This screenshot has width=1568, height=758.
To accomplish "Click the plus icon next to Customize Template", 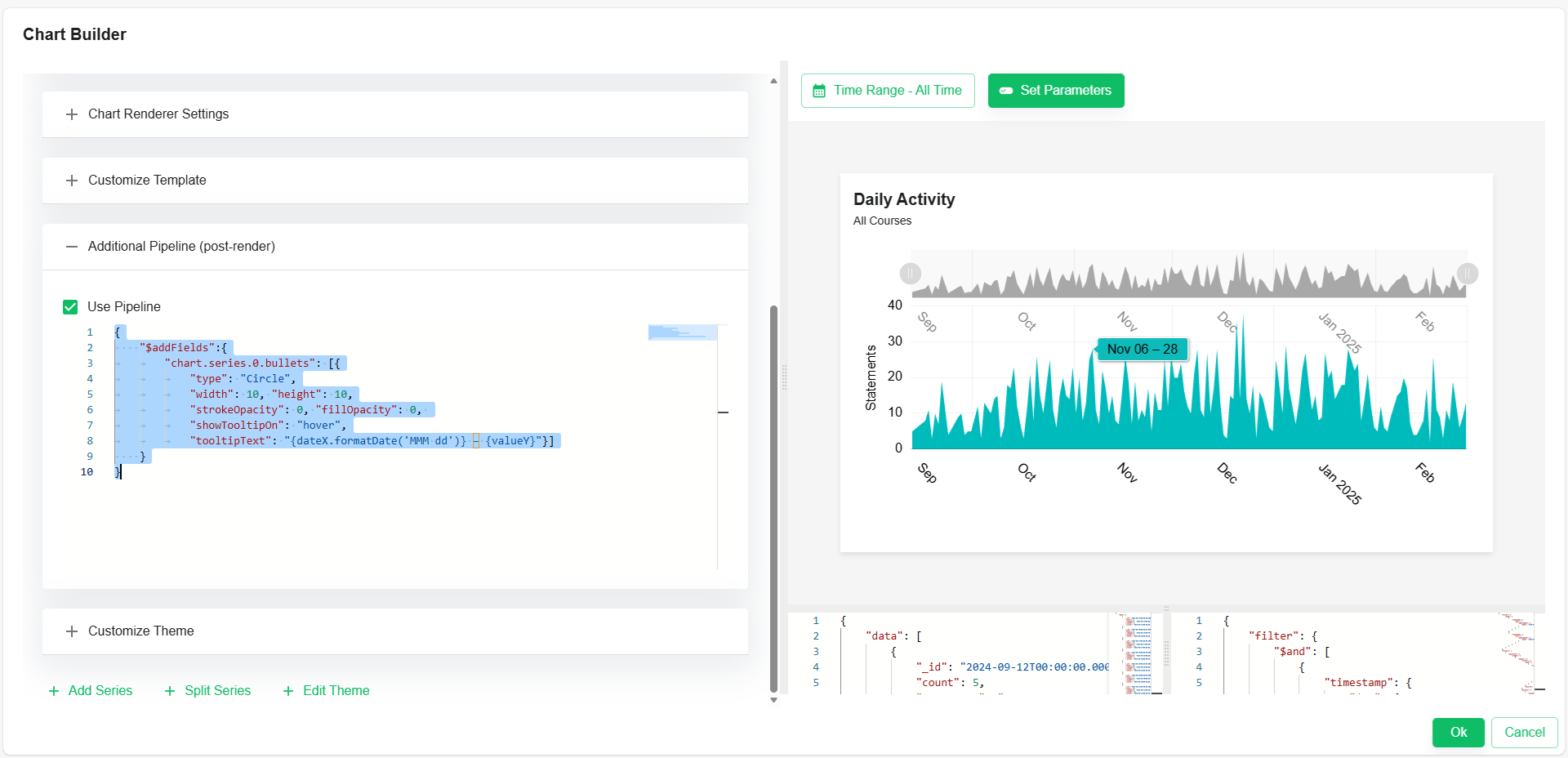I will click(72, 181).
